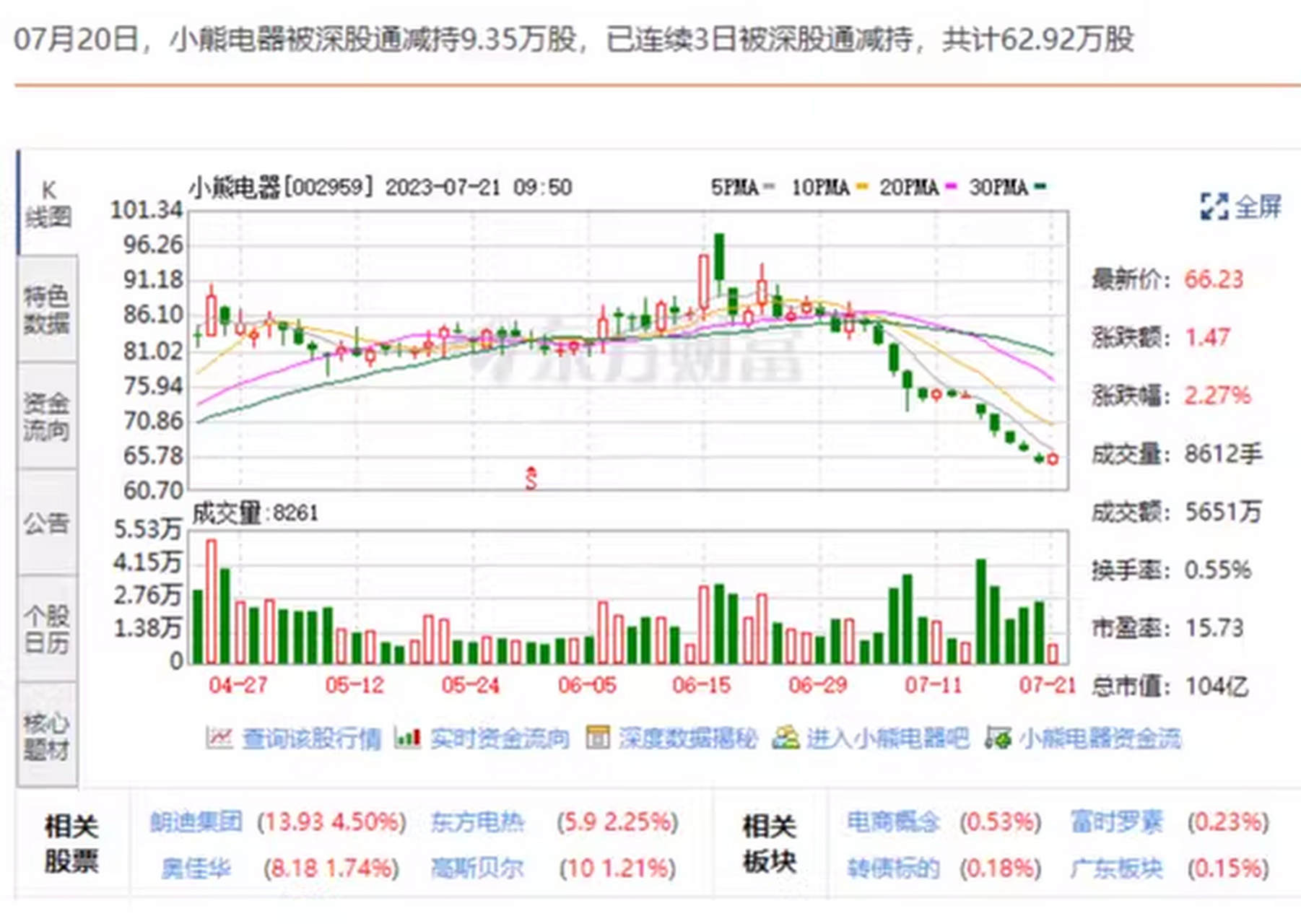Switch to the K线图 tab
1301x924 pixels.
(x=48, y=202)
